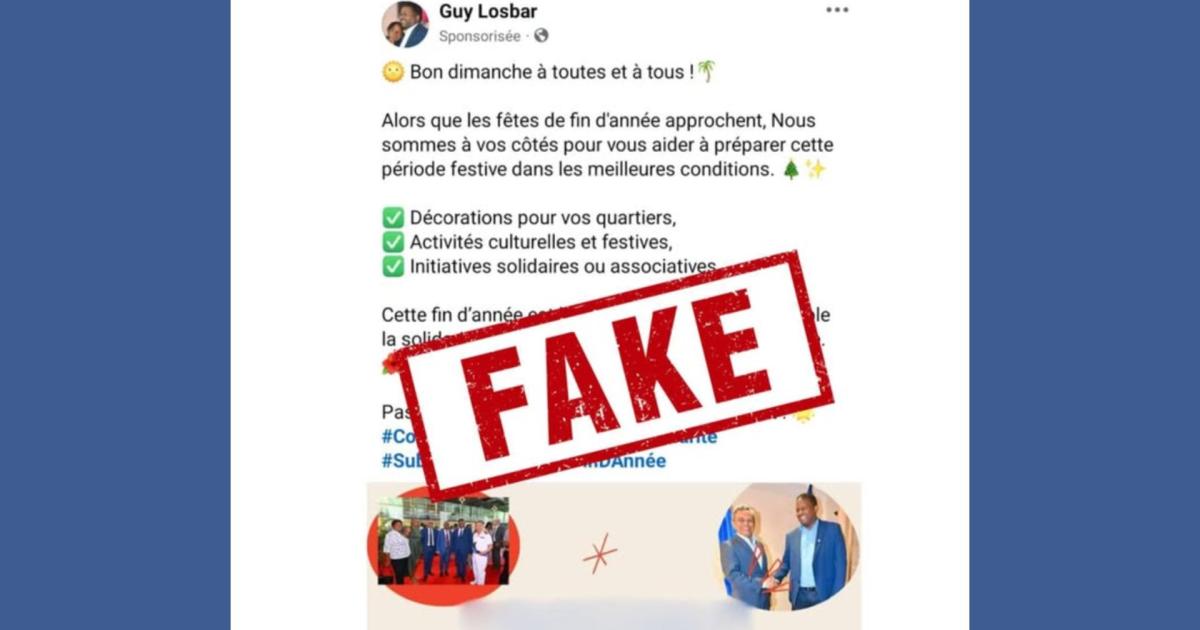The image size is (1200, 630).
Task: Click the palm tree emoji
Action: click(706, 71)
